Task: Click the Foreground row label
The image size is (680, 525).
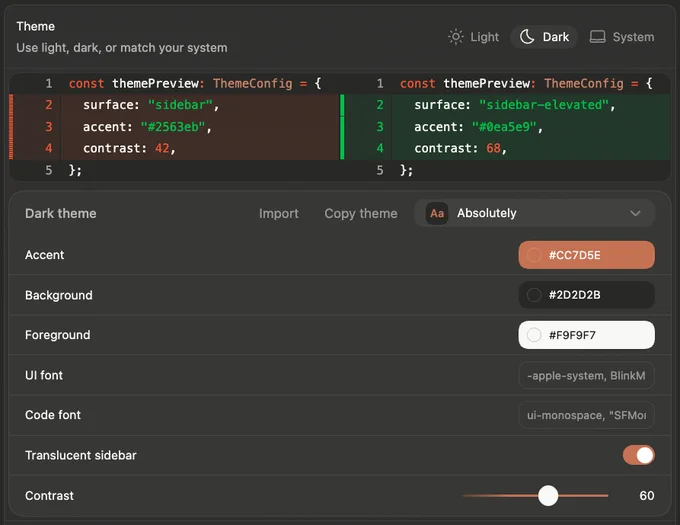Action: [x=58, y=335]
